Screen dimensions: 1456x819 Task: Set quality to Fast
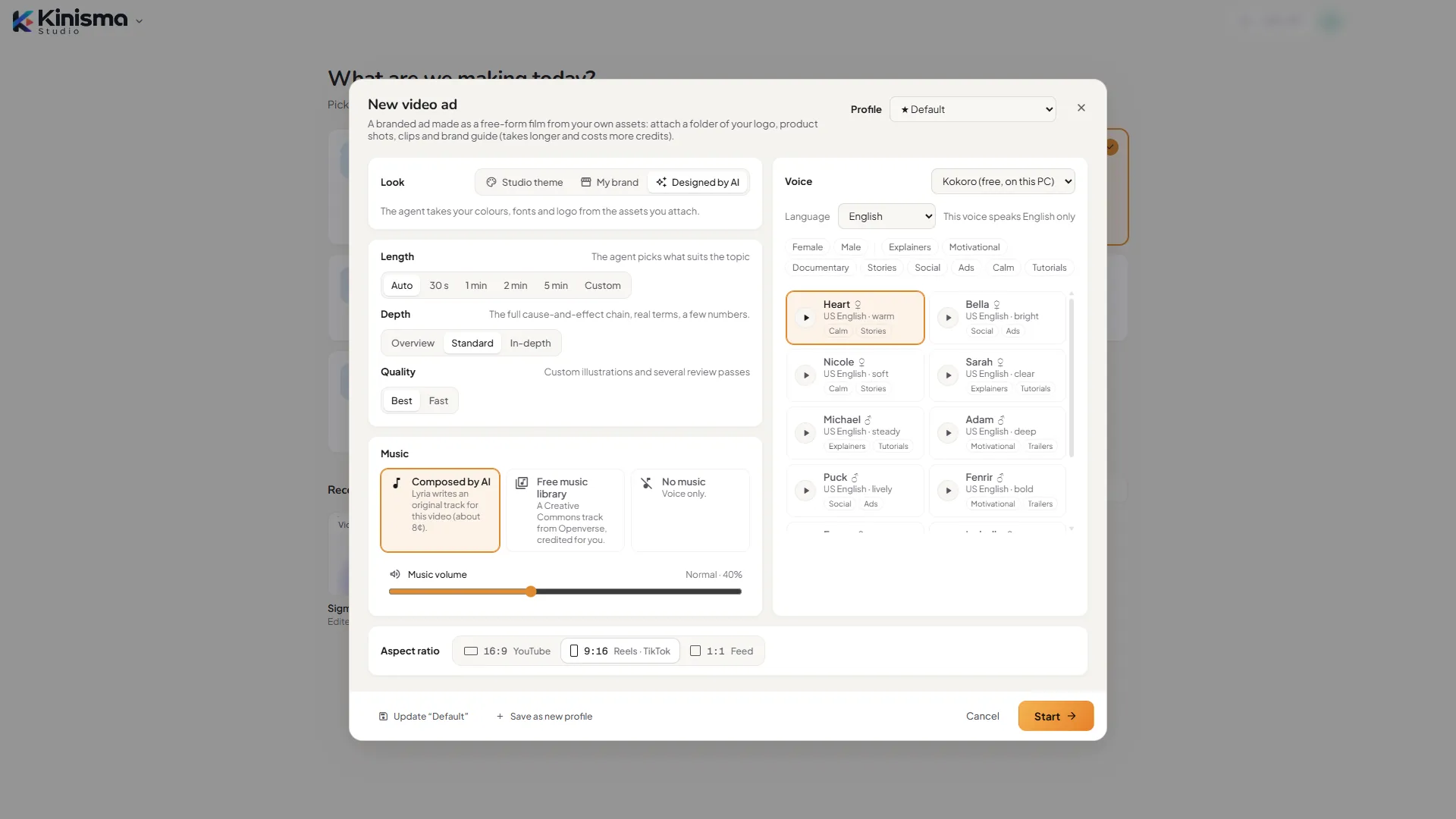[x=438, y=400]
